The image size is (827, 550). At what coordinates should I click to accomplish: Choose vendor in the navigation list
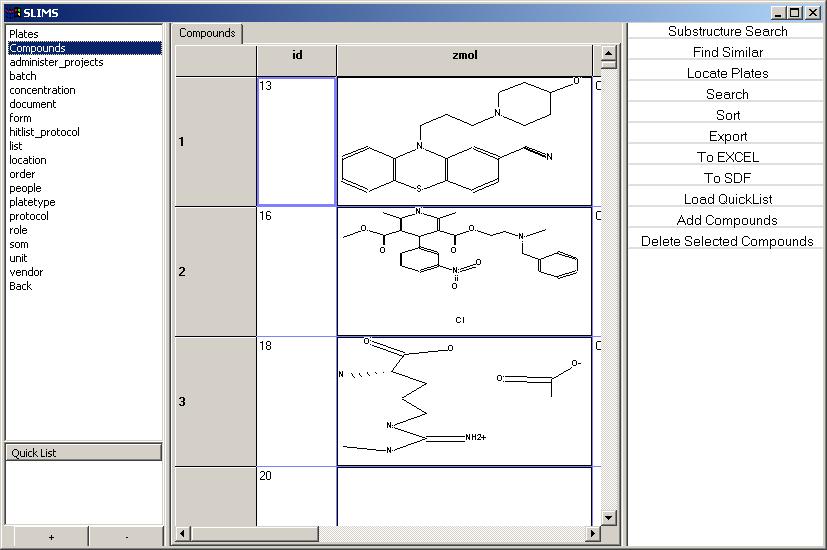point(26,272)
